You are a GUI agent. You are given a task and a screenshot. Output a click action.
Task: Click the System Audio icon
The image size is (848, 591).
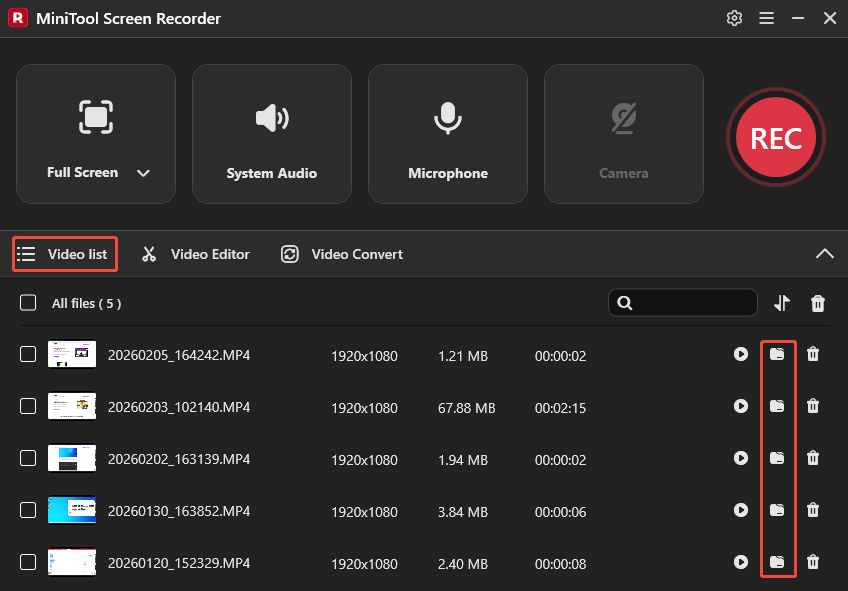coord(272,116)
